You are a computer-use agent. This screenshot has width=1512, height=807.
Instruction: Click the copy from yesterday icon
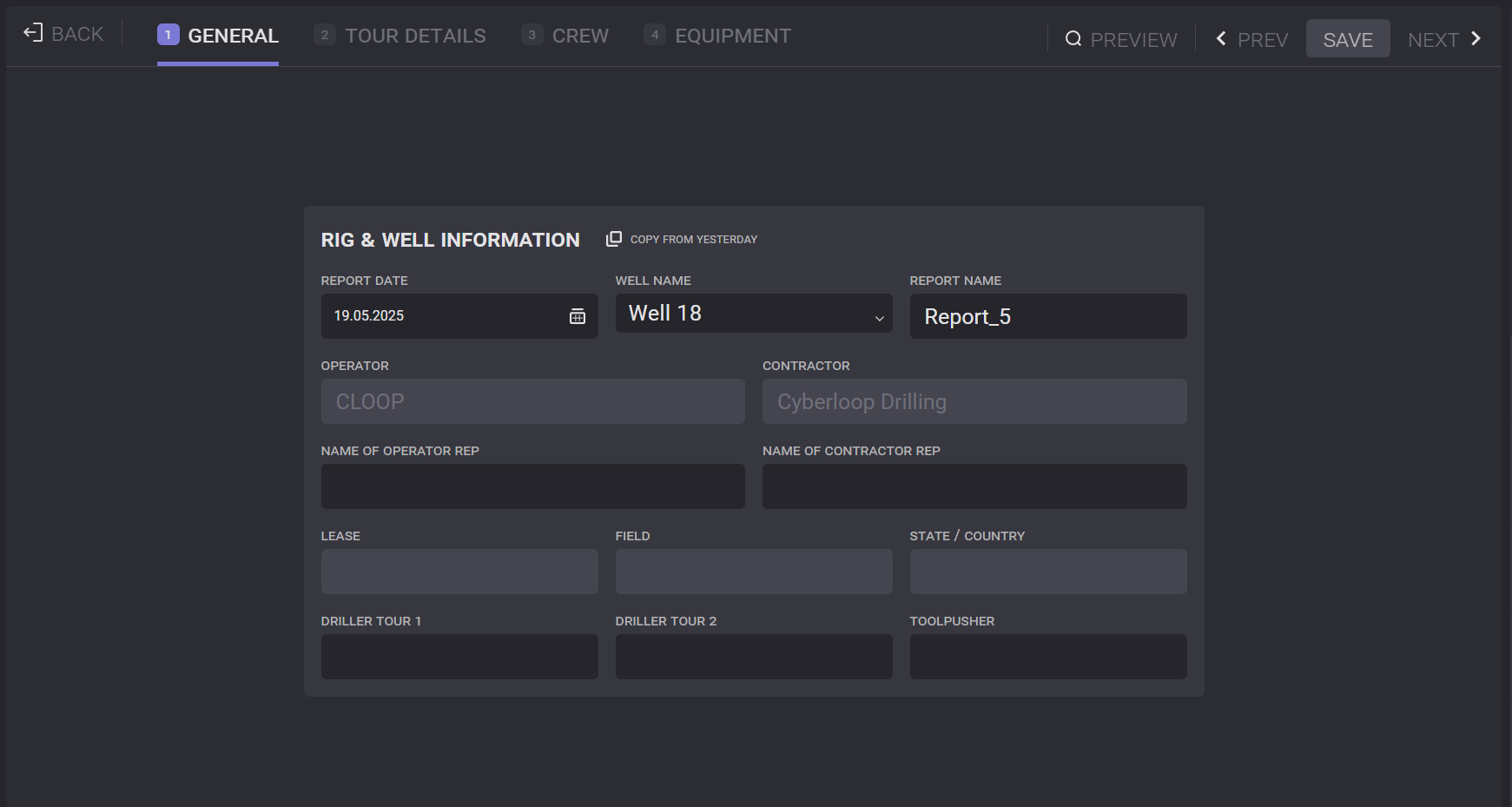pyautogui.click(x=614, y=239)
